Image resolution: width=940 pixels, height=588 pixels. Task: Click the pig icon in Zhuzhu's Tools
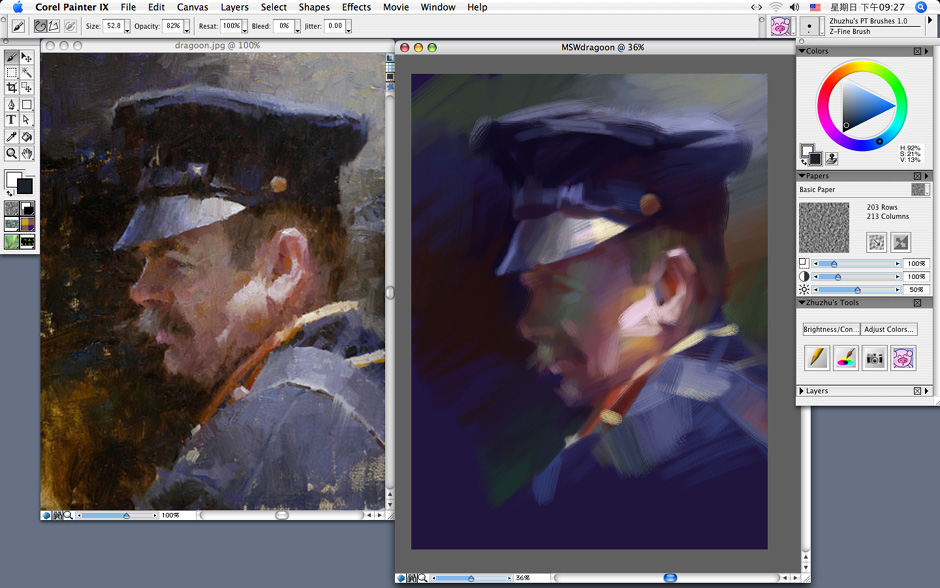[903, 358]
